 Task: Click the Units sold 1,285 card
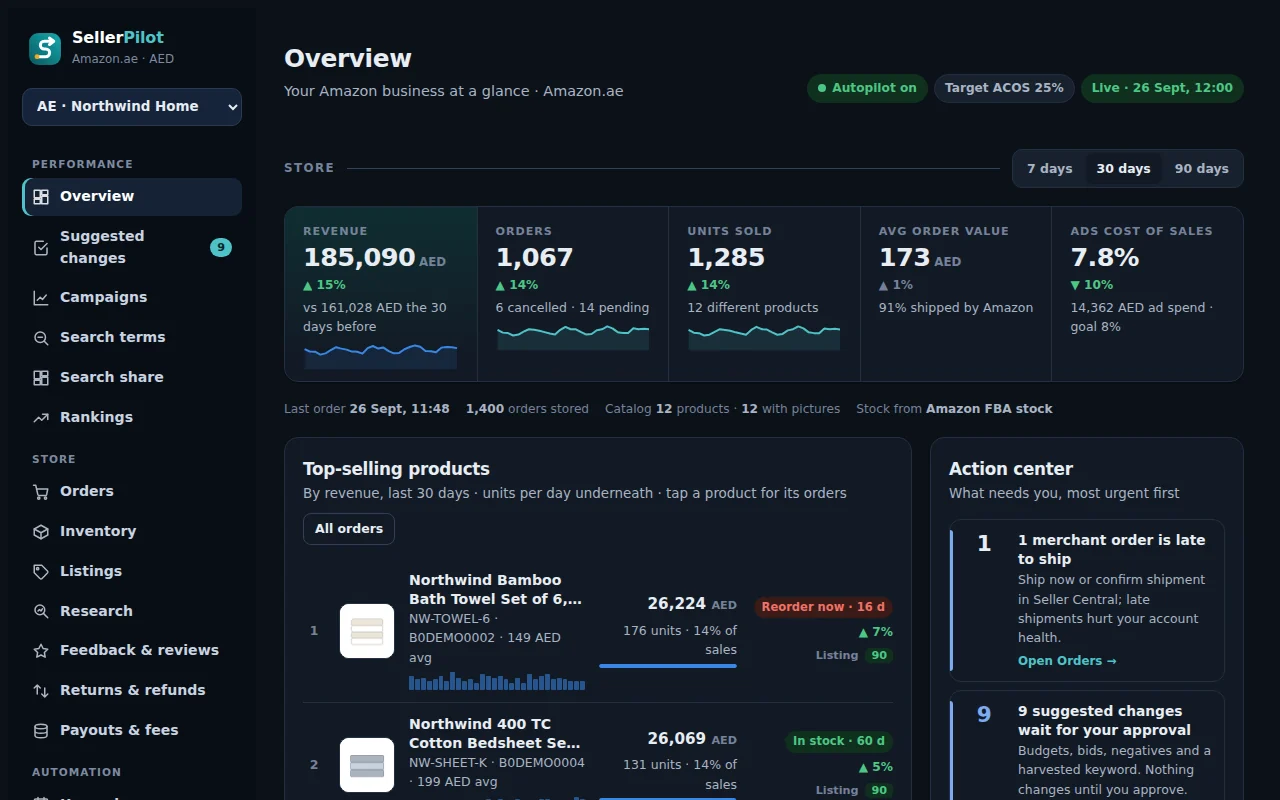[764, 294]
